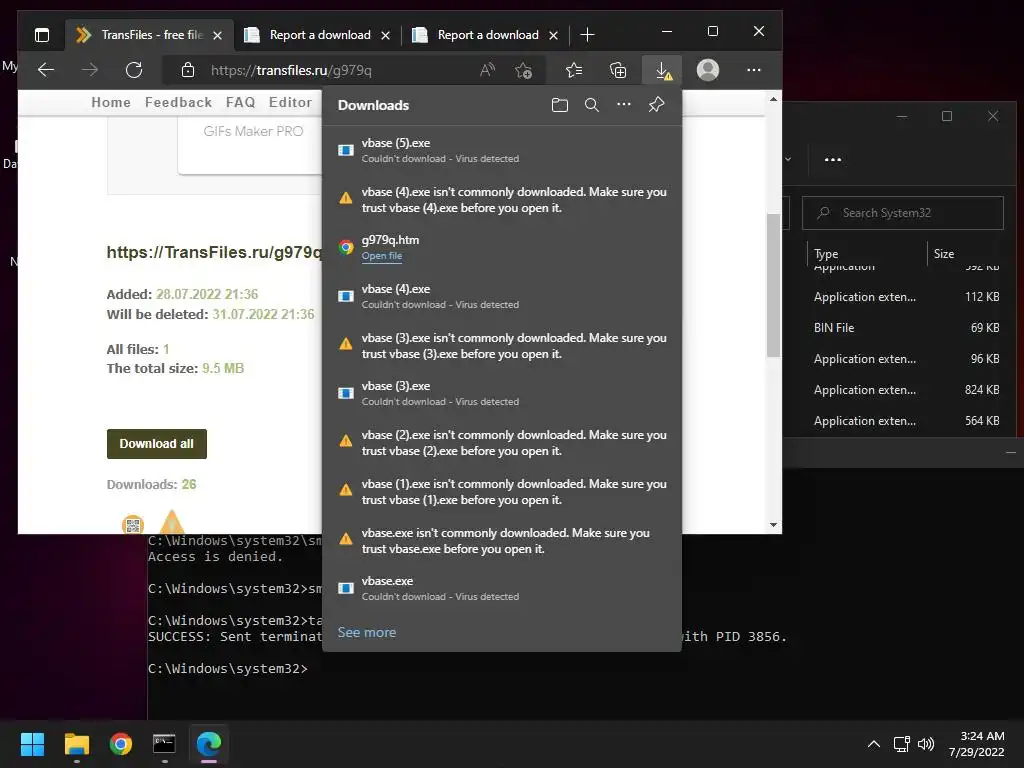Click the webpage vertical scrollbar thumb
The width and height of the screenshot is (1024, 768).
point(773,285)
